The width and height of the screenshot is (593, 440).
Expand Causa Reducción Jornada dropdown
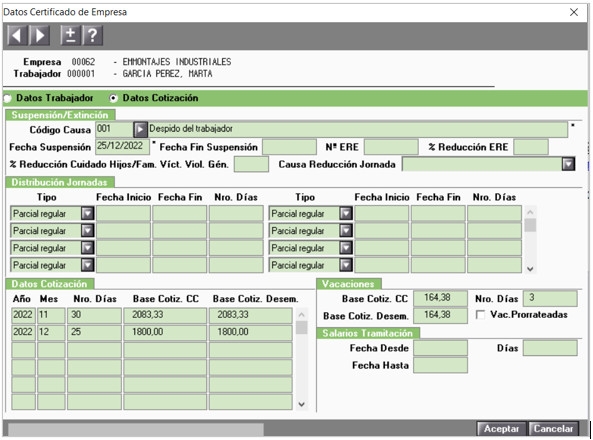pos(568,164)
